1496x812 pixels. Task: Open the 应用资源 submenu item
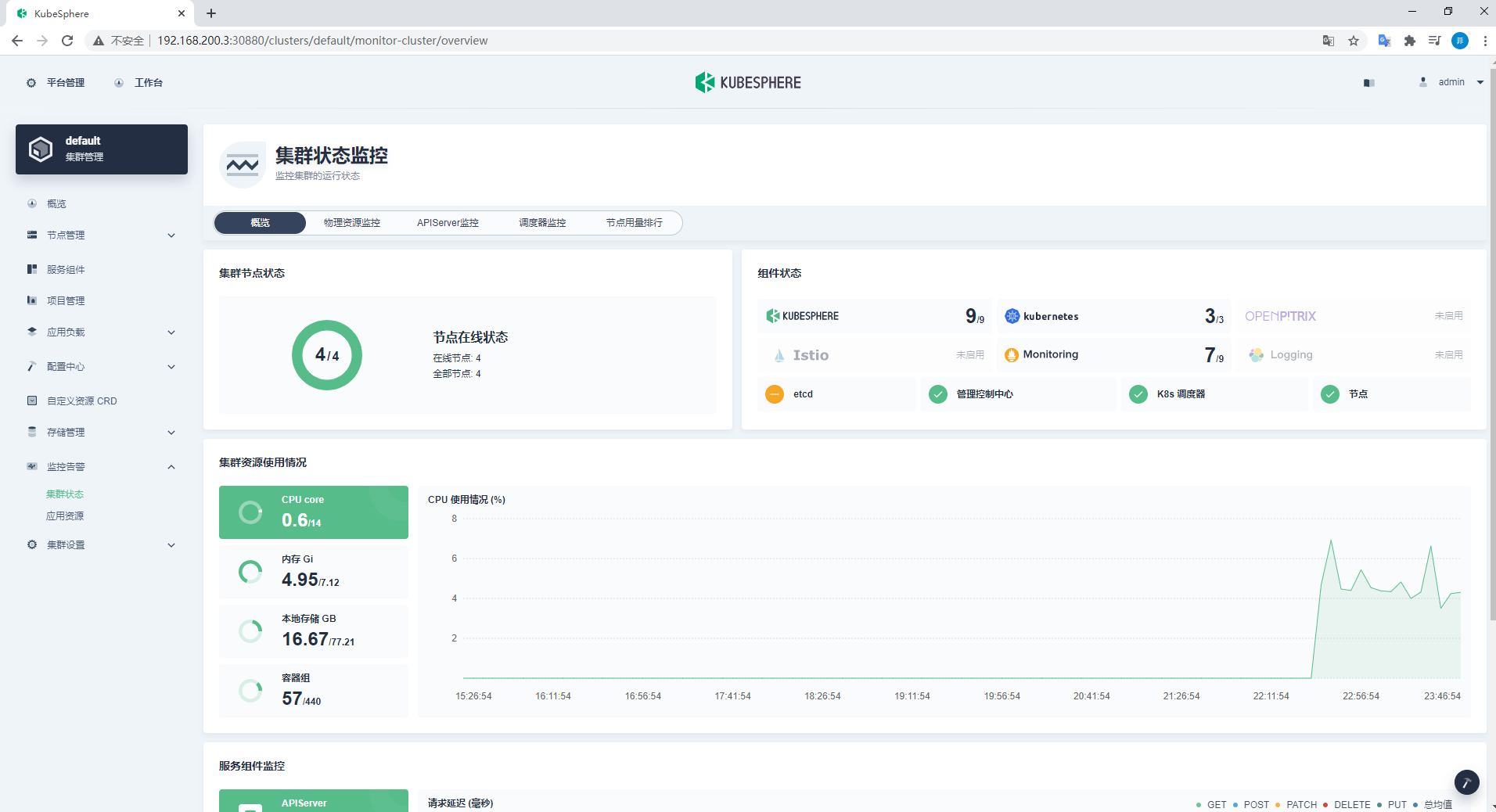point(65,516)
